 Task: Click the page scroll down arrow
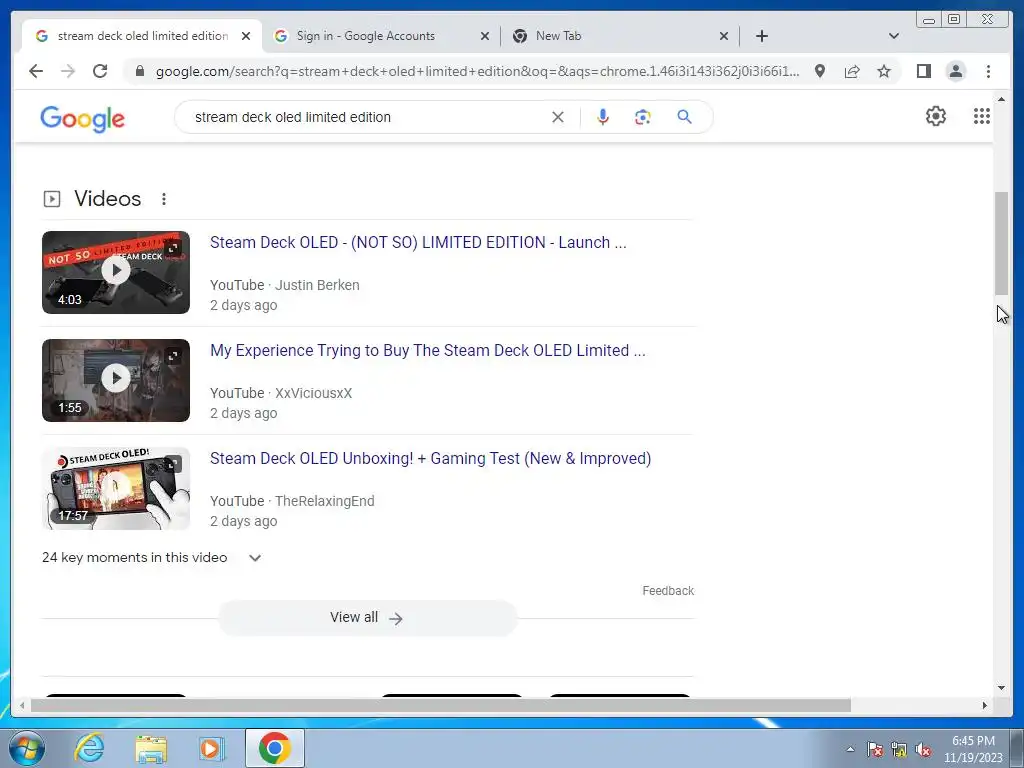coord(1001,688)
